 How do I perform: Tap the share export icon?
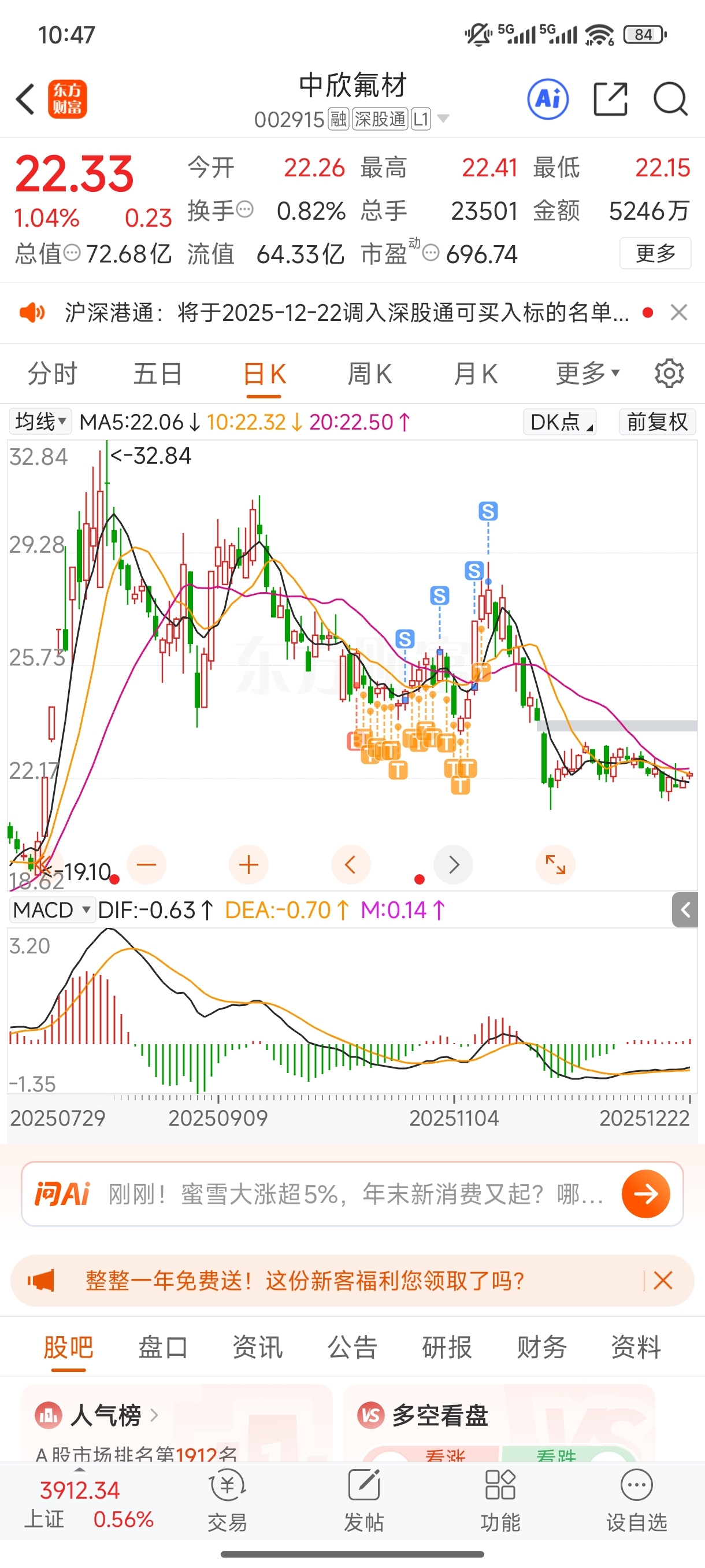(x=610, y=99)
